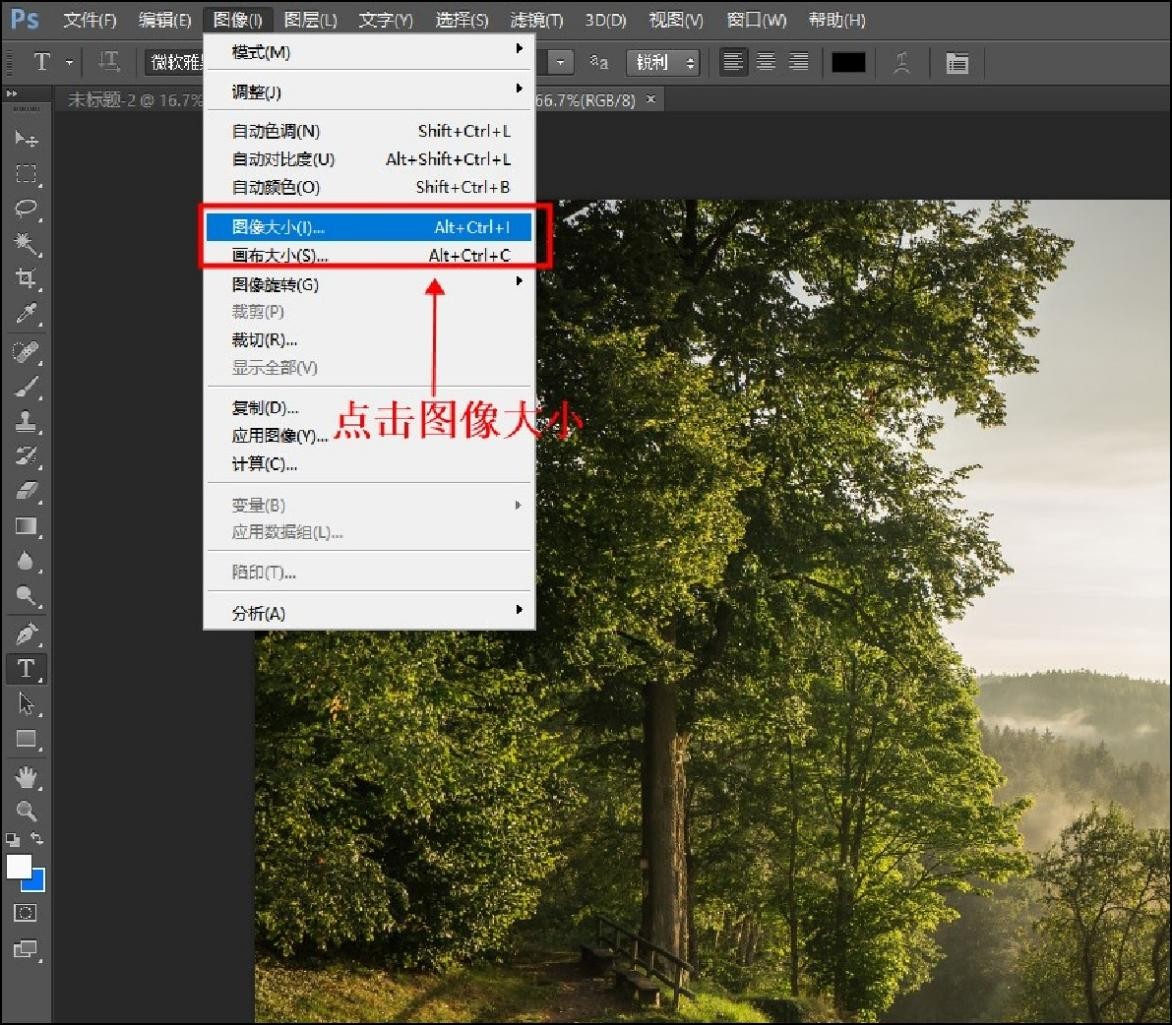This screenshot has width=1172, height=1025.
Task: Select the Dodge tool
Action: click(26, 596)
